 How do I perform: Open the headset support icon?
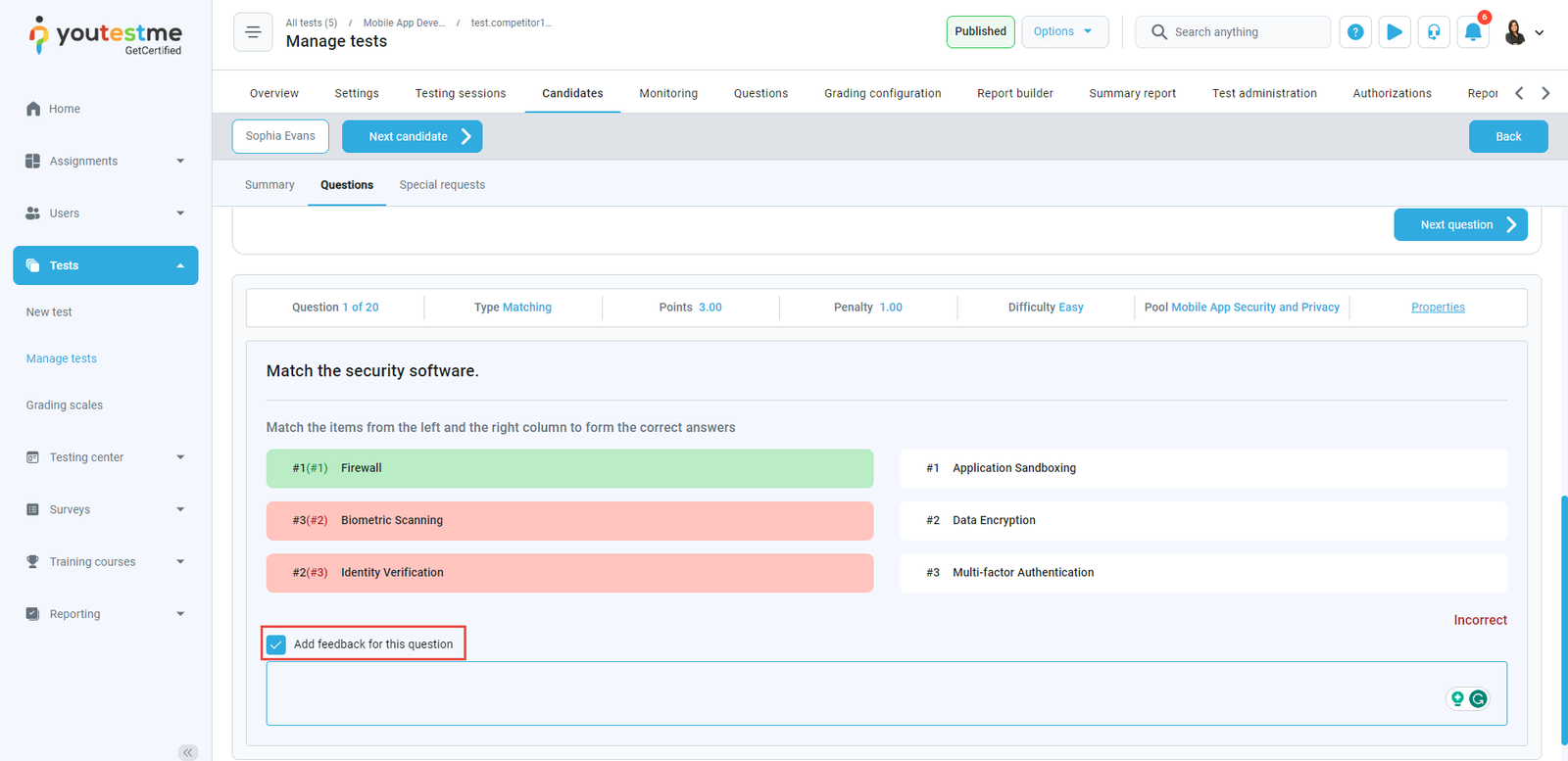pos(1434,32)
